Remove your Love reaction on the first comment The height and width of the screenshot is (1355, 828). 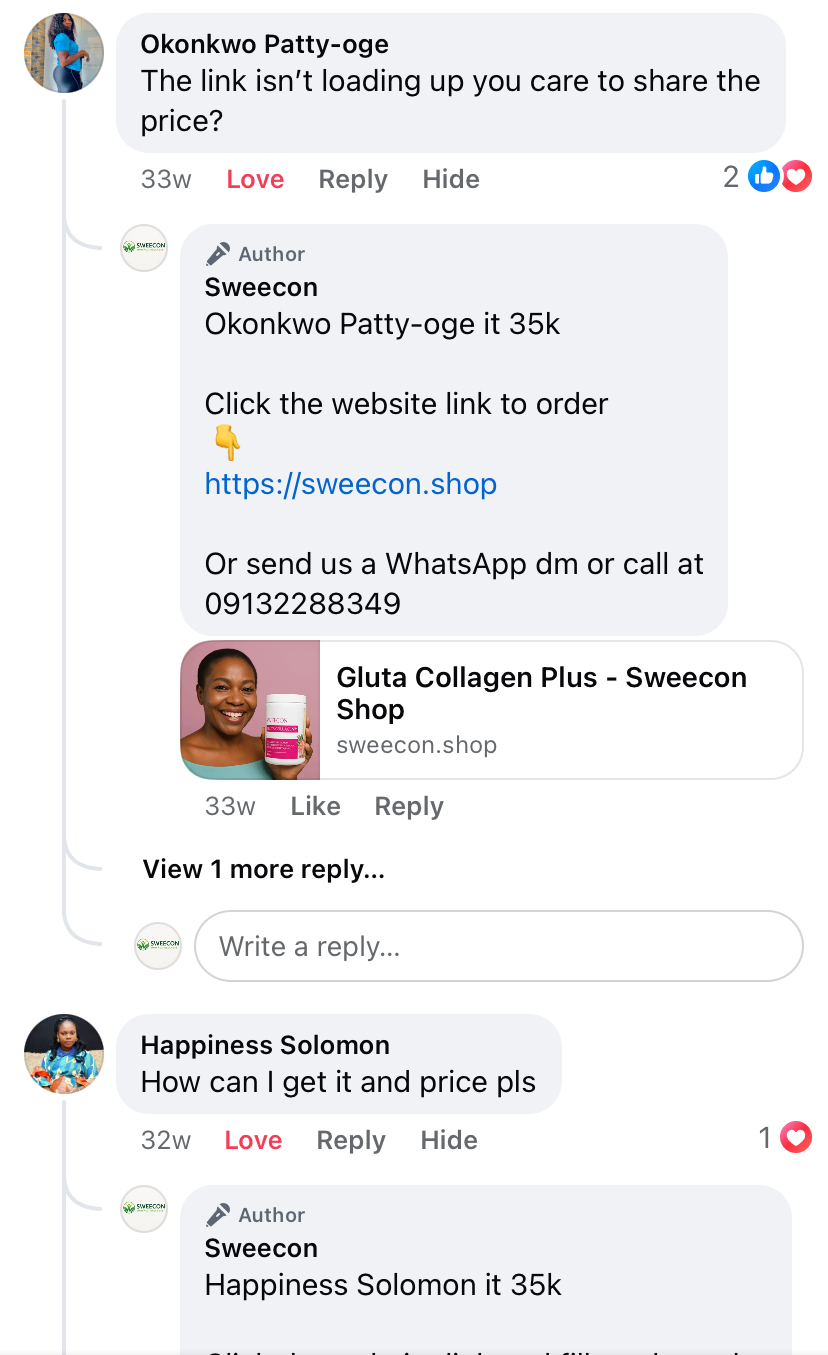(x=254, y=179)
